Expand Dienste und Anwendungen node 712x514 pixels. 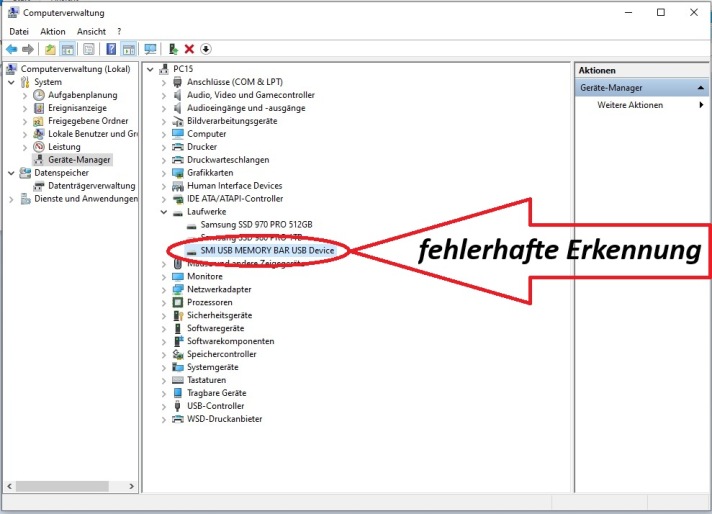pos(11,199)
